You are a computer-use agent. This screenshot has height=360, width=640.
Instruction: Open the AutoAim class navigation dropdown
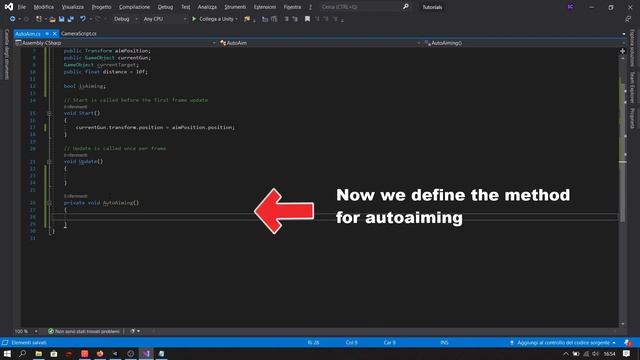[x=320, y=43]
